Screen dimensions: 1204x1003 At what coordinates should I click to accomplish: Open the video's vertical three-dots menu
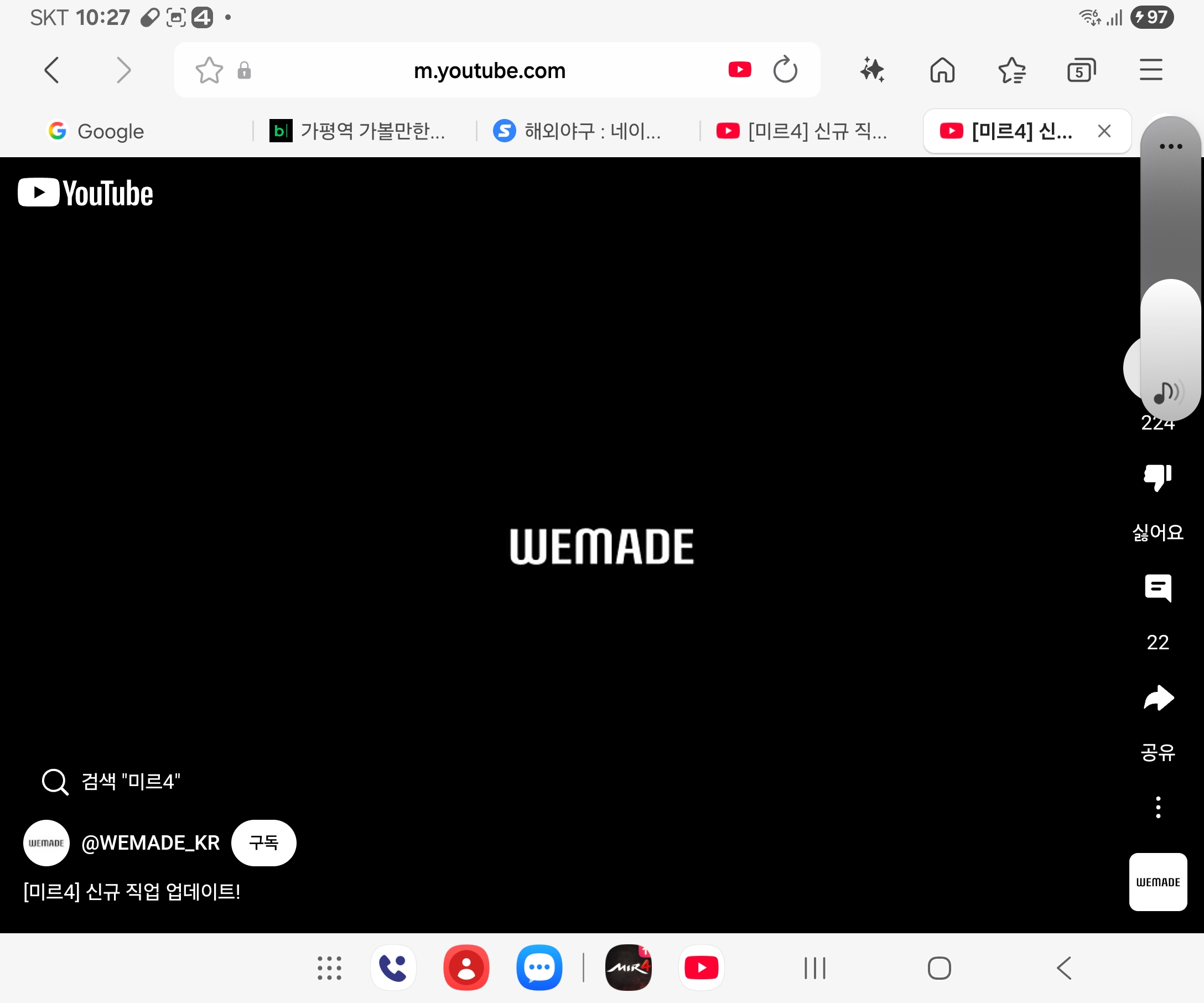point(1158,806)
